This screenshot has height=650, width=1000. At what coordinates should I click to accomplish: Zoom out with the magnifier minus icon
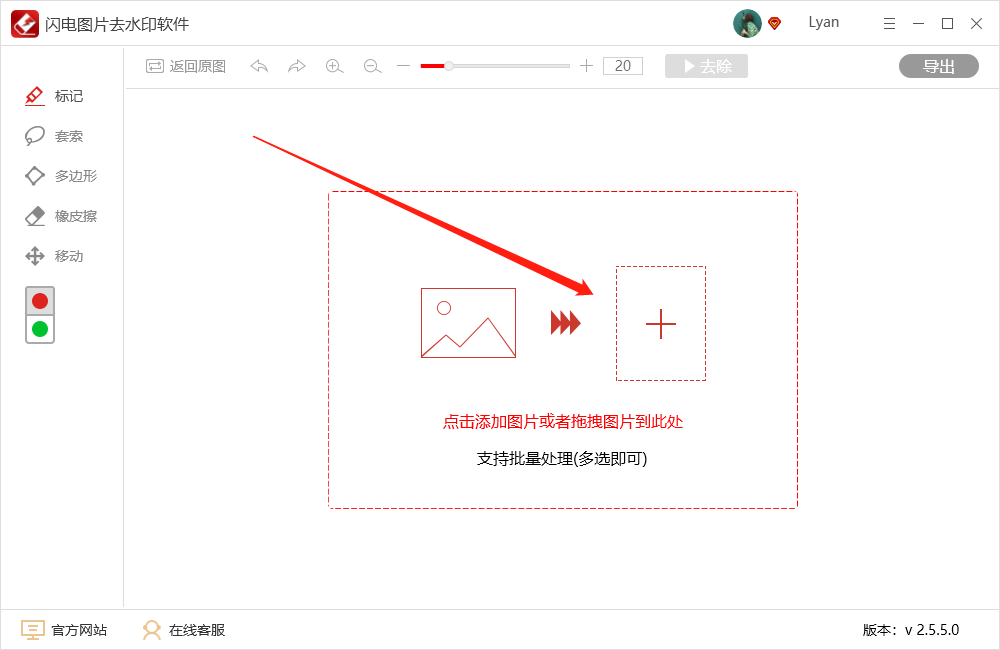point(372,66)
